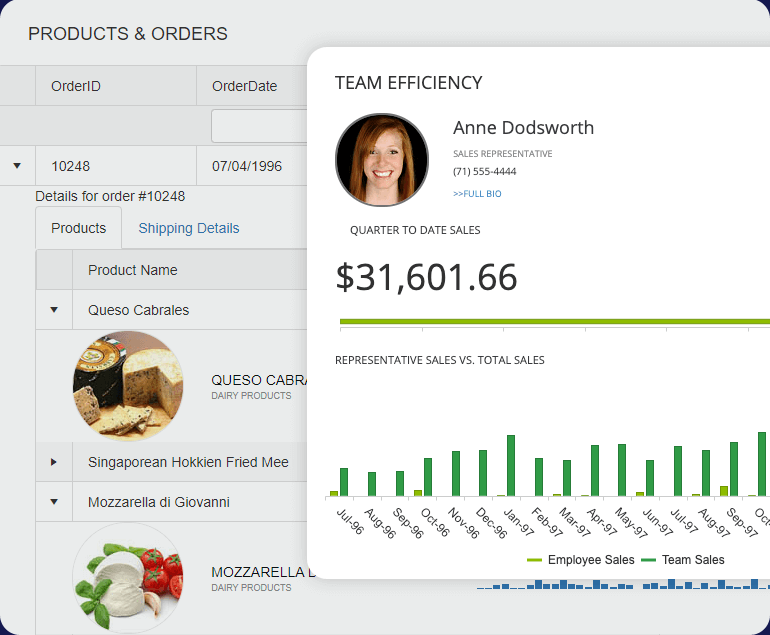Collapse the order 10248 row arrow

tap(17, 166)
